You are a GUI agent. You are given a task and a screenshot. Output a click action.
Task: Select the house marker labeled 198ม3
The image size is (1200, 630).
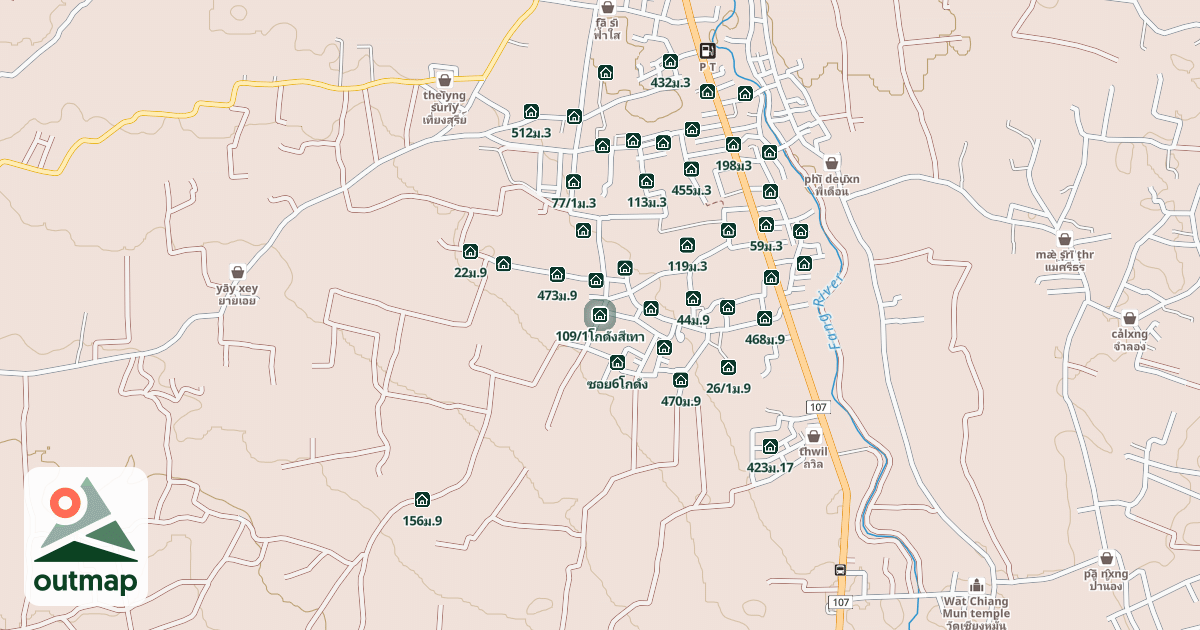[733, 145]
